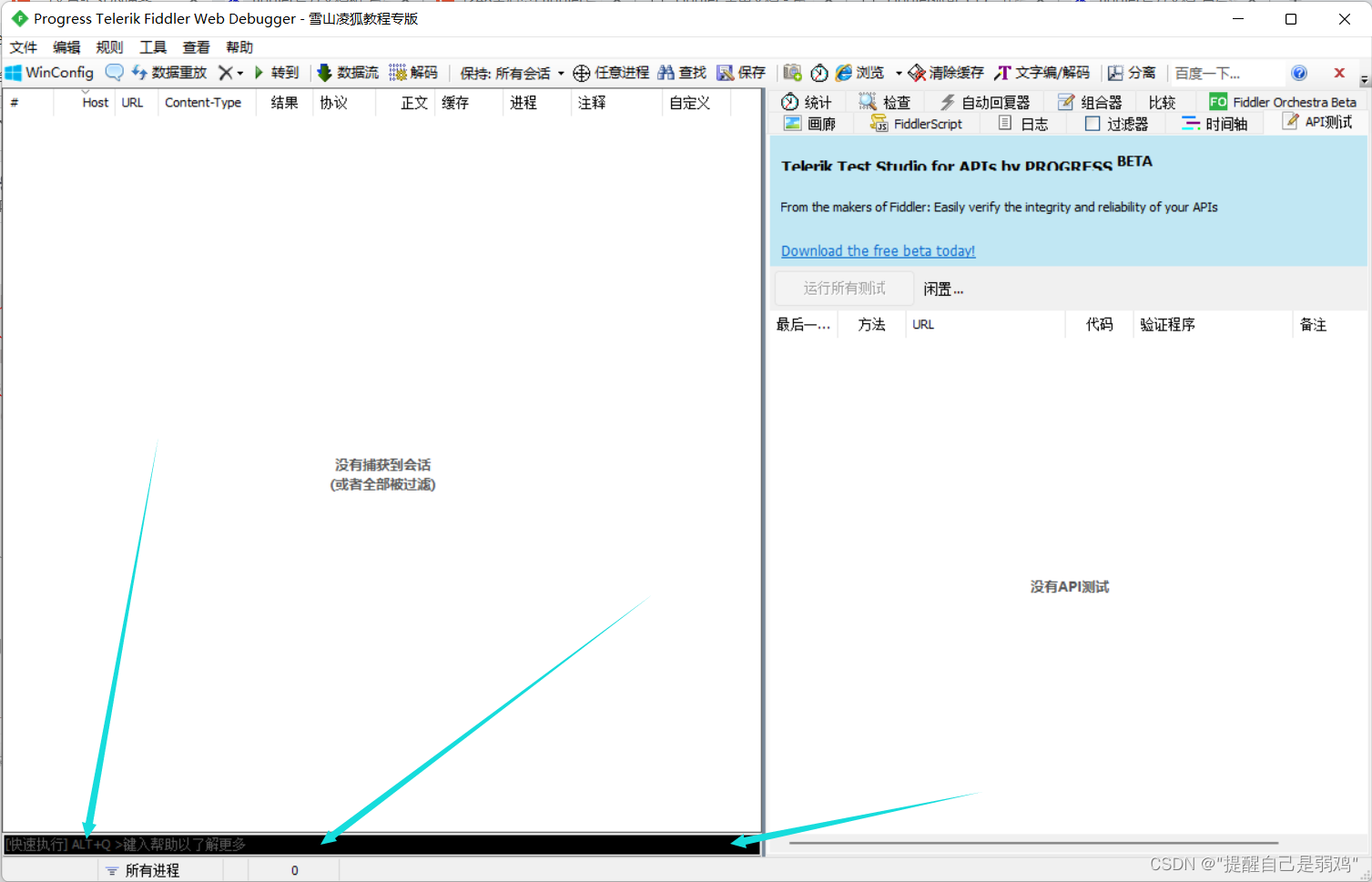Open the FiddlerScript tab
This screenshot has height=882, width=1372.
tap(916, 124)
